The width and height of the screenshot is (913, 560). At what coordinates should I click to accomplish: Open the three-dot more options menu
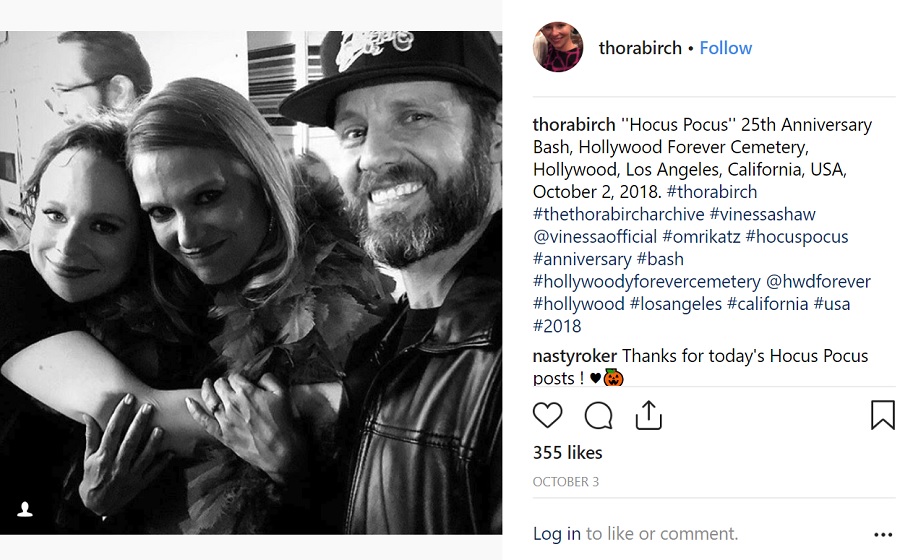click(882, 535)
